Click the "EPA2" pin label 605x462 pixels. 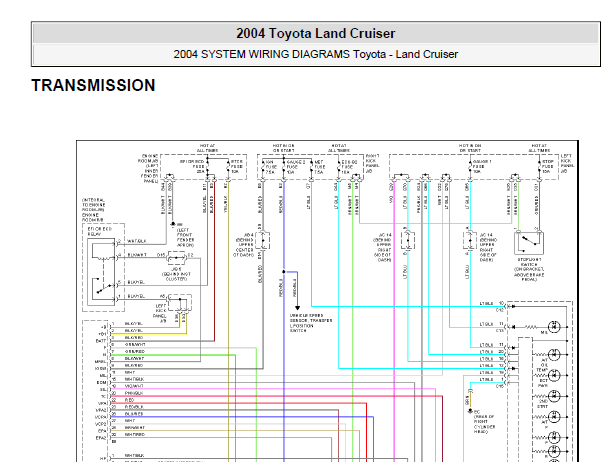coord(100,438)
